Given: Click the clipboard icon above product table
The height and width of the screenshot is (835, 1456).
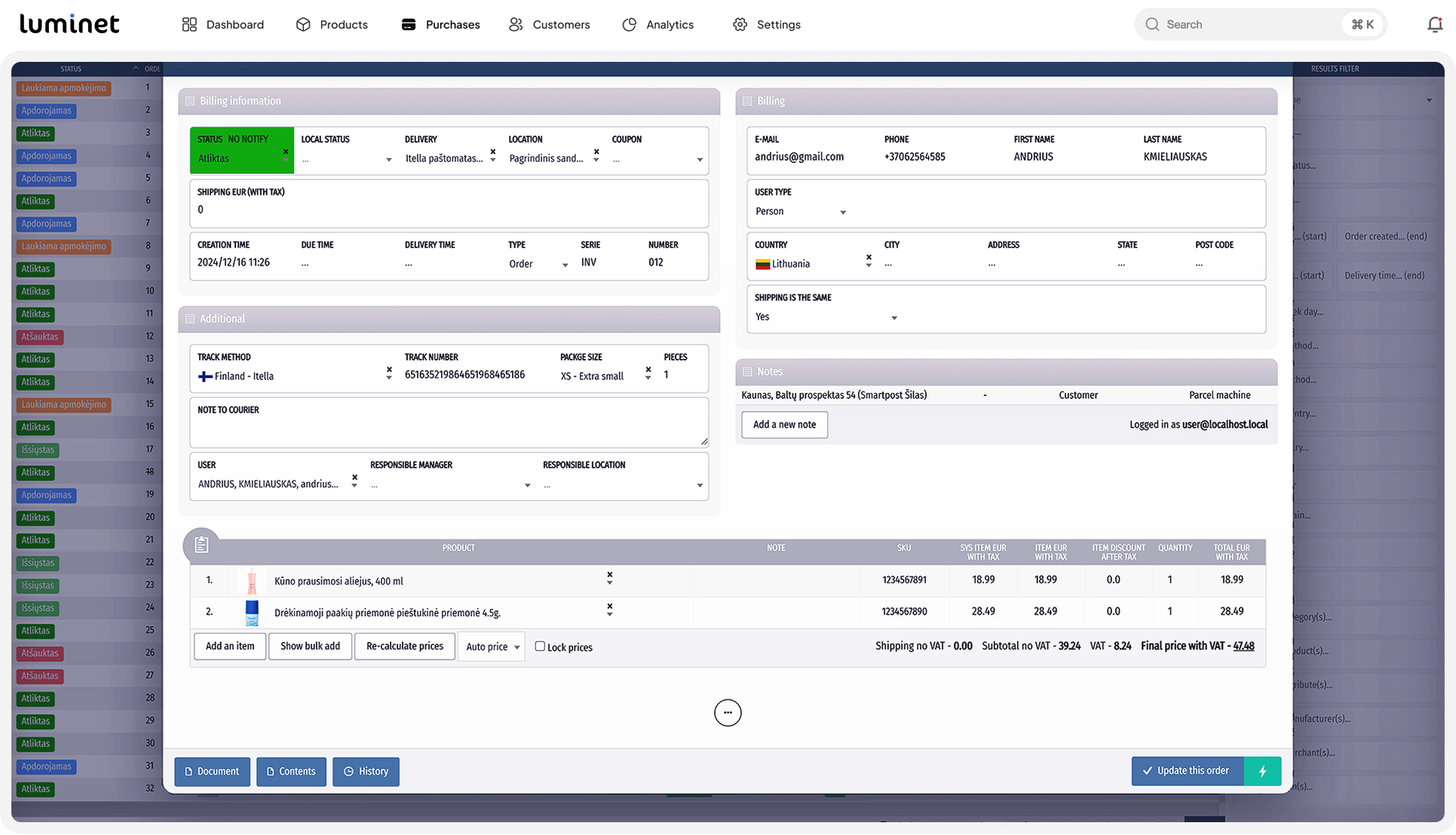Looking at the screenshot, I should coord(201,545).
